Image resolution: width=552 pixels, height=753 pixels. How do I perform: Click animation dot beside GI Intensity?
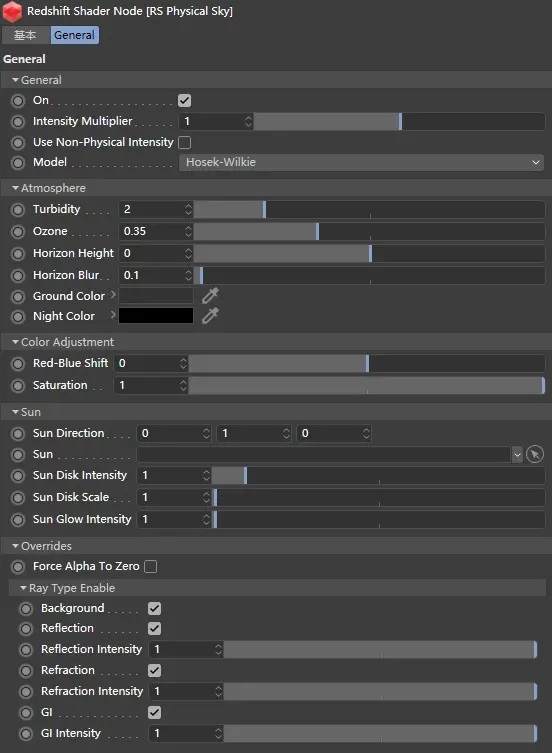tap(26, 734)
